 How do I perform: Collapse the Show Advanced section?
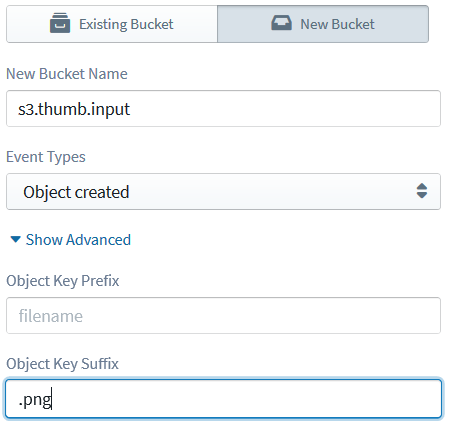[71, 240]
